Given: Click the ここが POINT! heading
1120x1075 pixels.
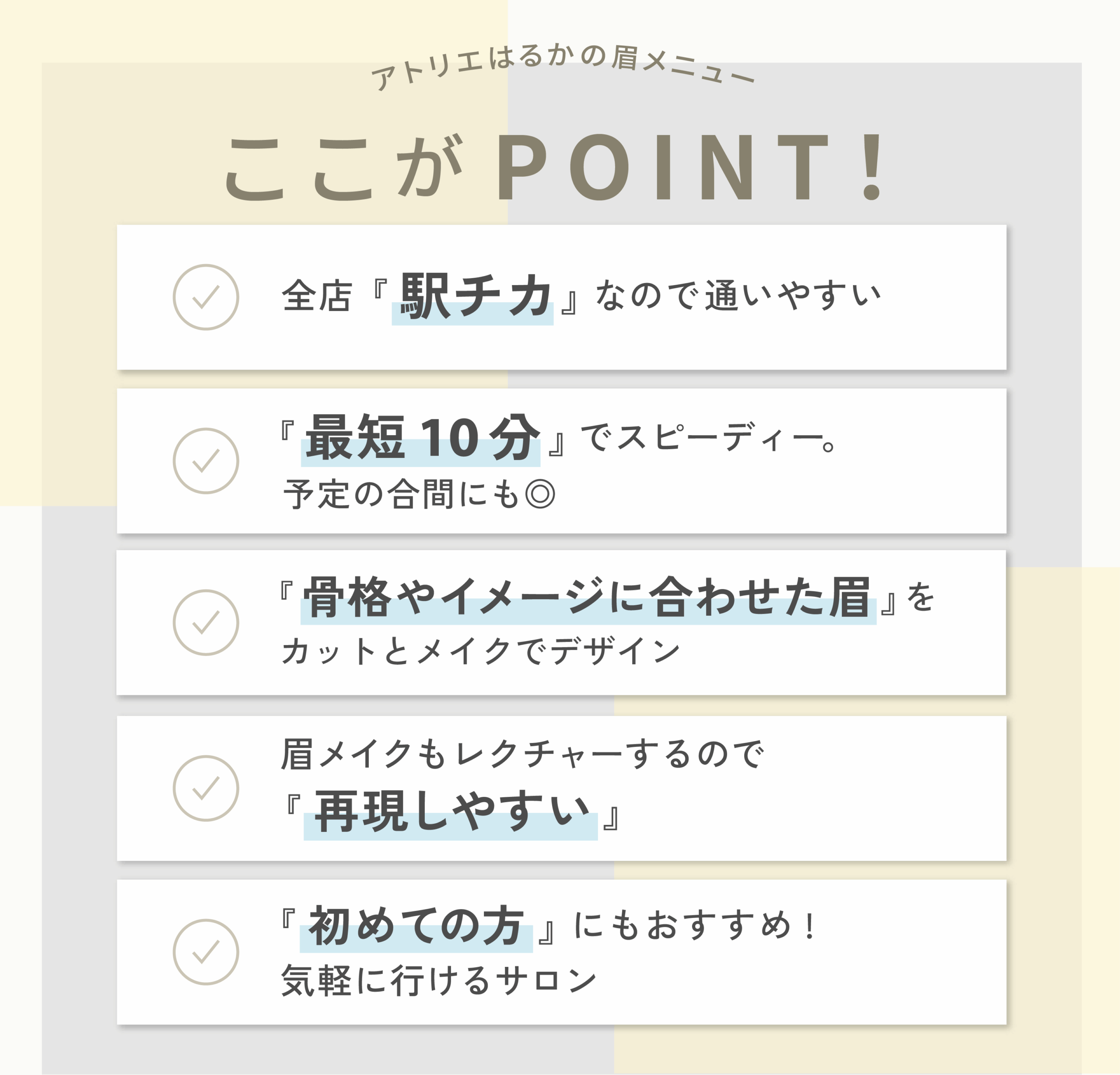Looking at the screenshot, I should tap(554, 167).
